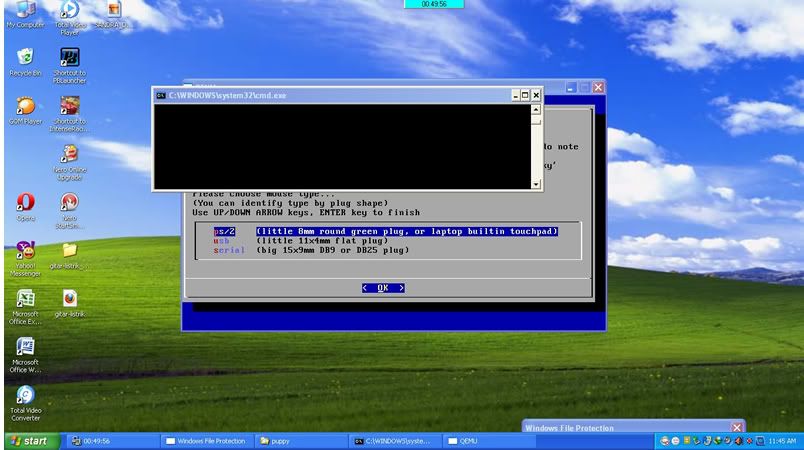Select the Microsoft Office Word icon

25,355
